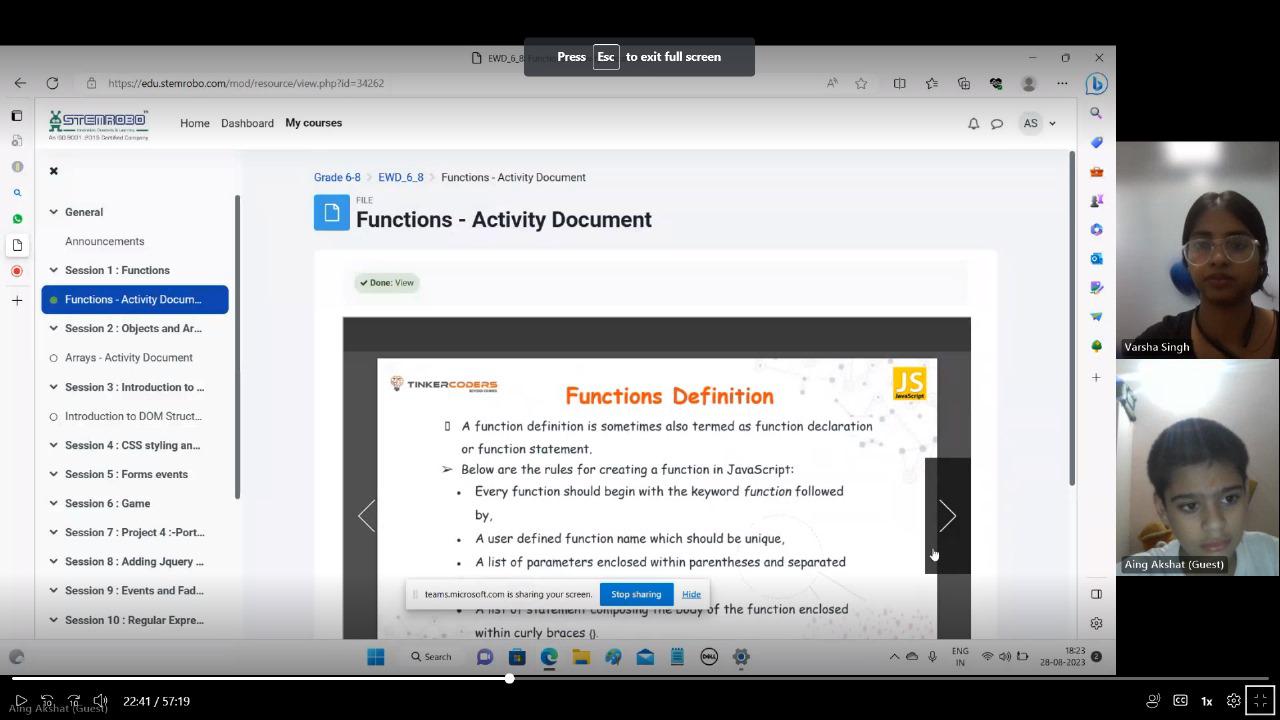Image resolution: width=1280 pixels, height=720 pixels.
Task: Open Home in top navigation
Action: point(195,123)
